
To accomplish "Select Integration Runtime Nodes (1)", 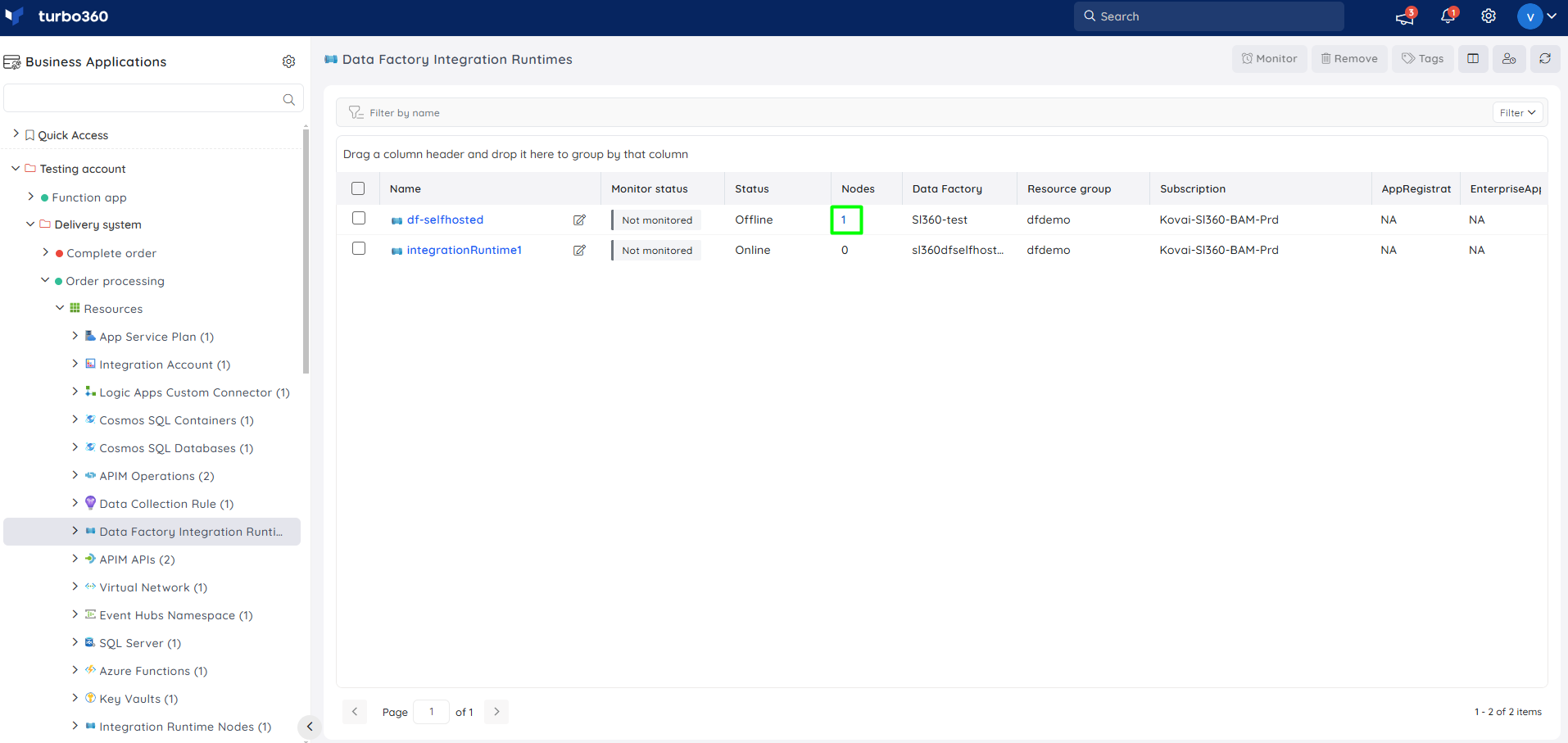I will [185, 727].
